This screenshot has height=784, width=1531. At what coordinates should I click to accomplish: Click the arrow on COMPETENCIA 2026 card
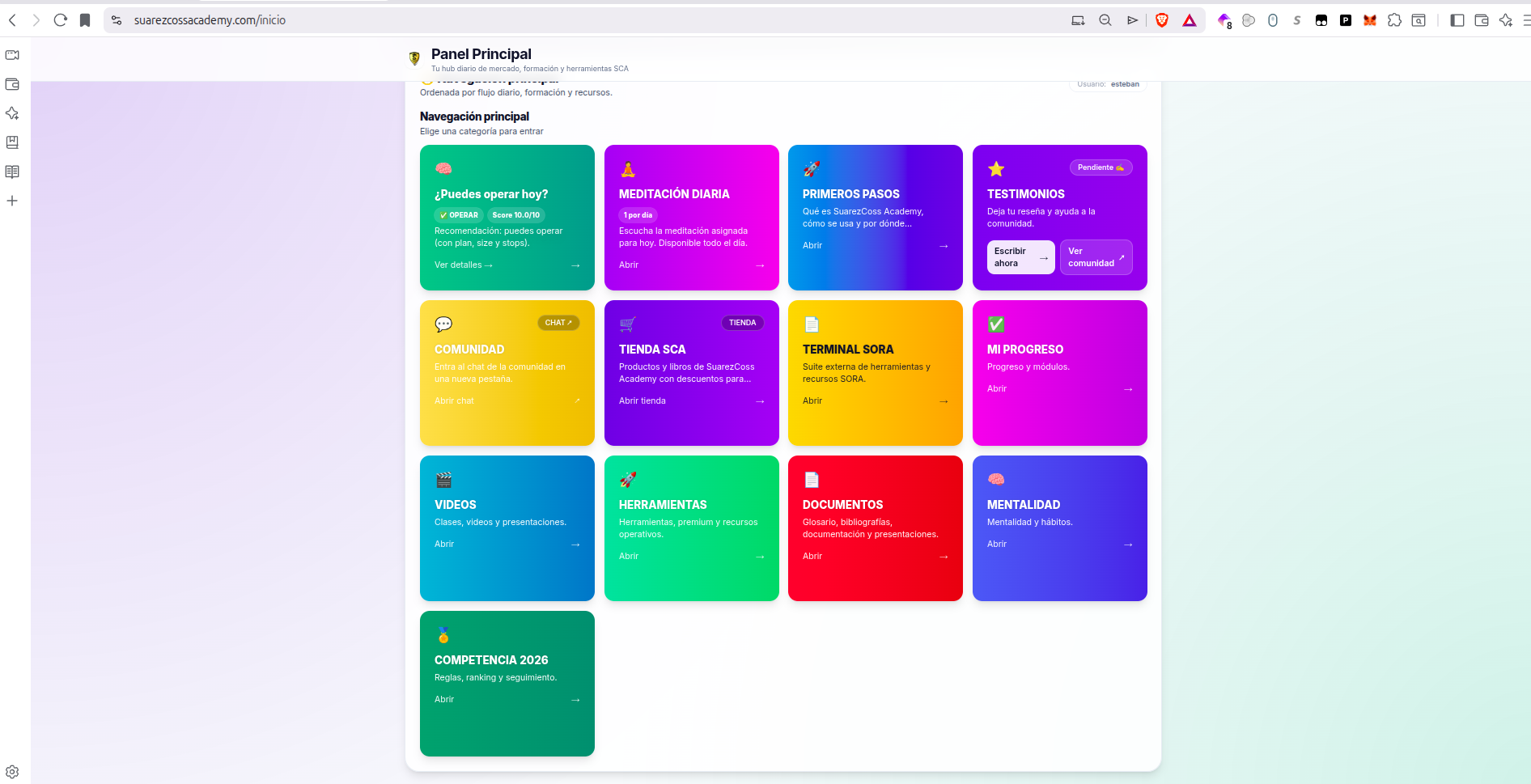(x=575, y=700)
